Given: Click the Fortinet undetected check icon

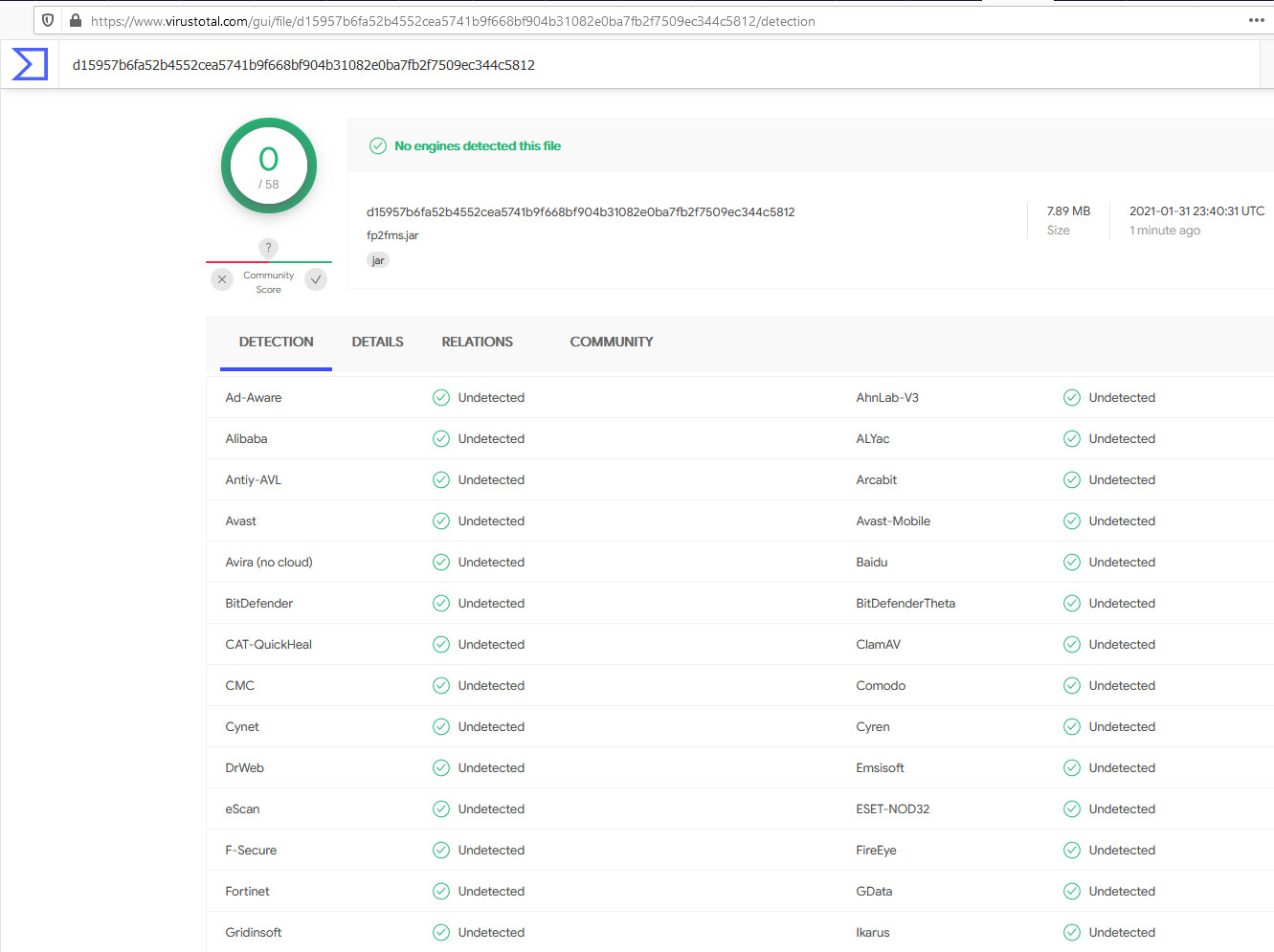Looking at the screenshot, I should click(441, 892).
